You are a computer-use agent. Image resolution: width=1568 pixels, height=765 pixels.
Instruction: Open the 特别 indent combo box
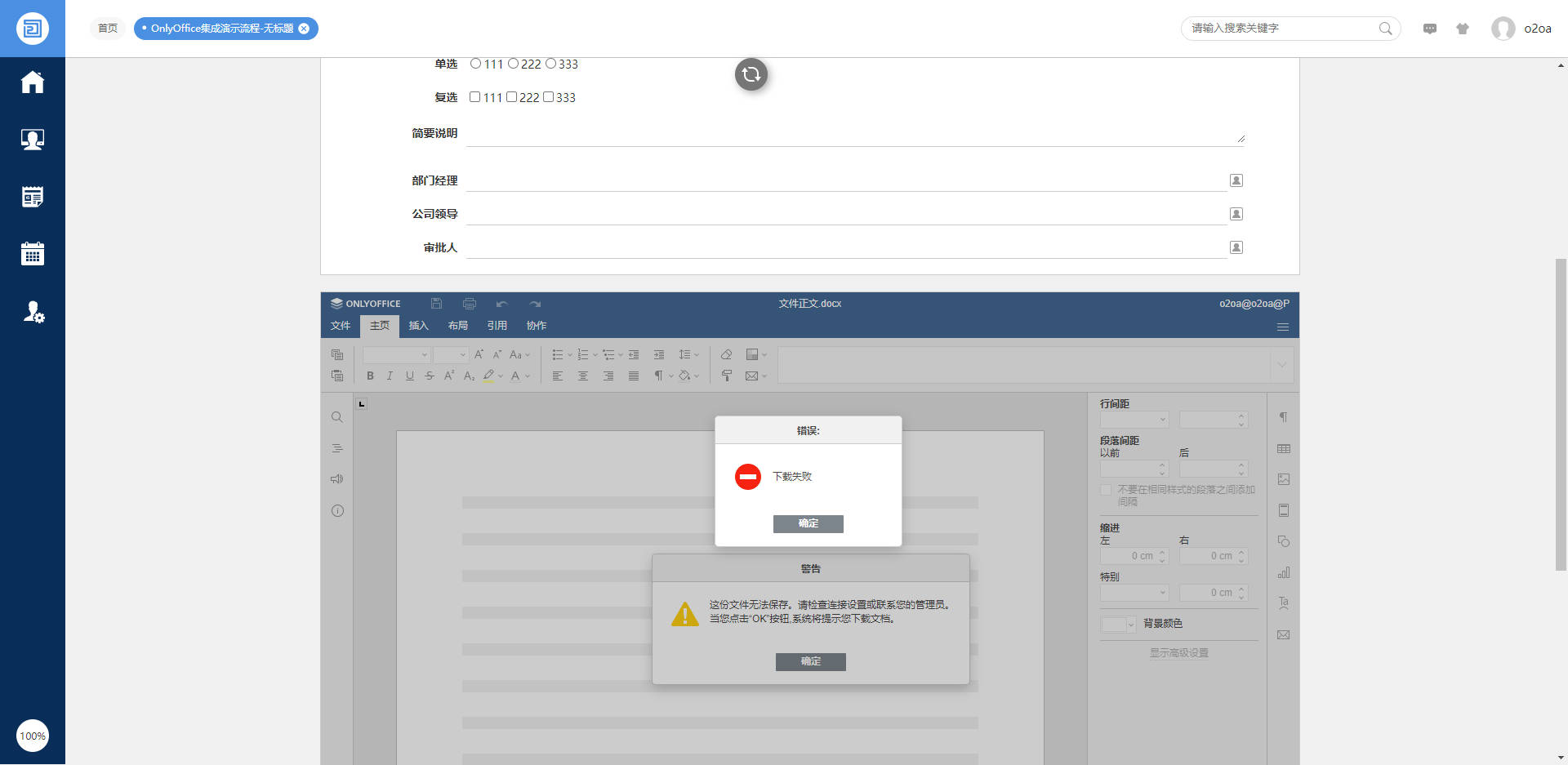[x=1134, y=593]
